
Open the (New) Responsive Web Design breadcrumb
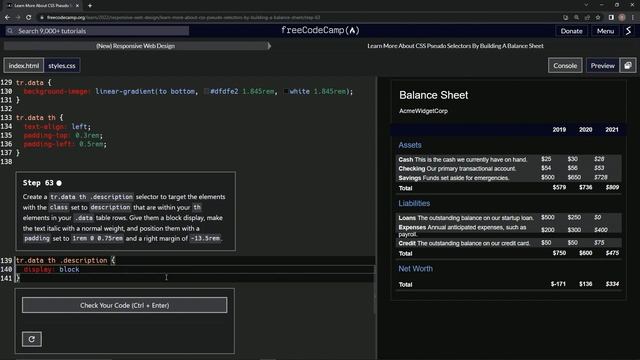pos(136,46)
